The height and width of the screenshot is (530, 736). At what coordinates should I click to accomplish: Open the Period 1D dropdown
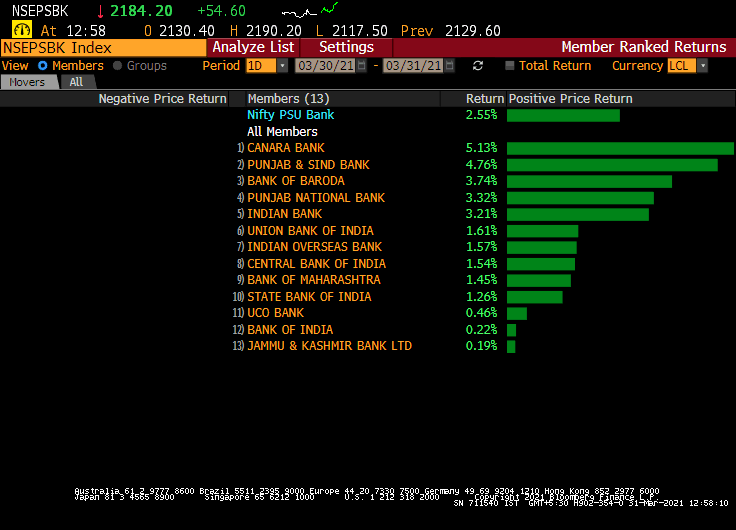281,66
